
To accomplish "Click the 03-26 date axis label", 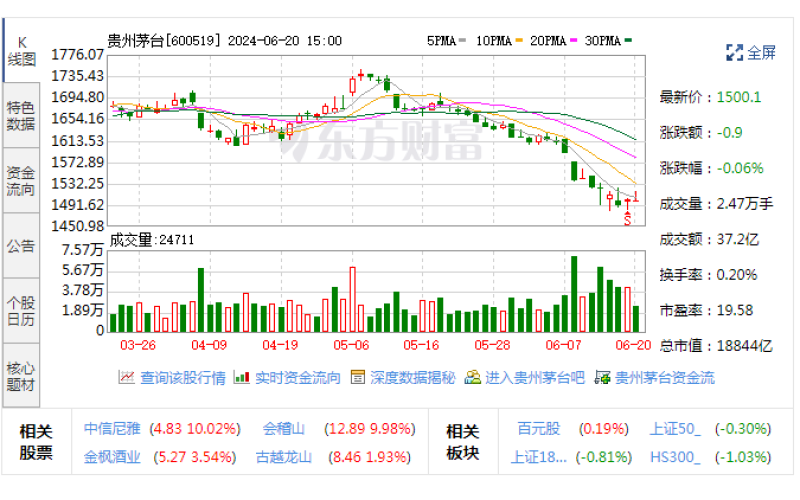I will 138,345.
